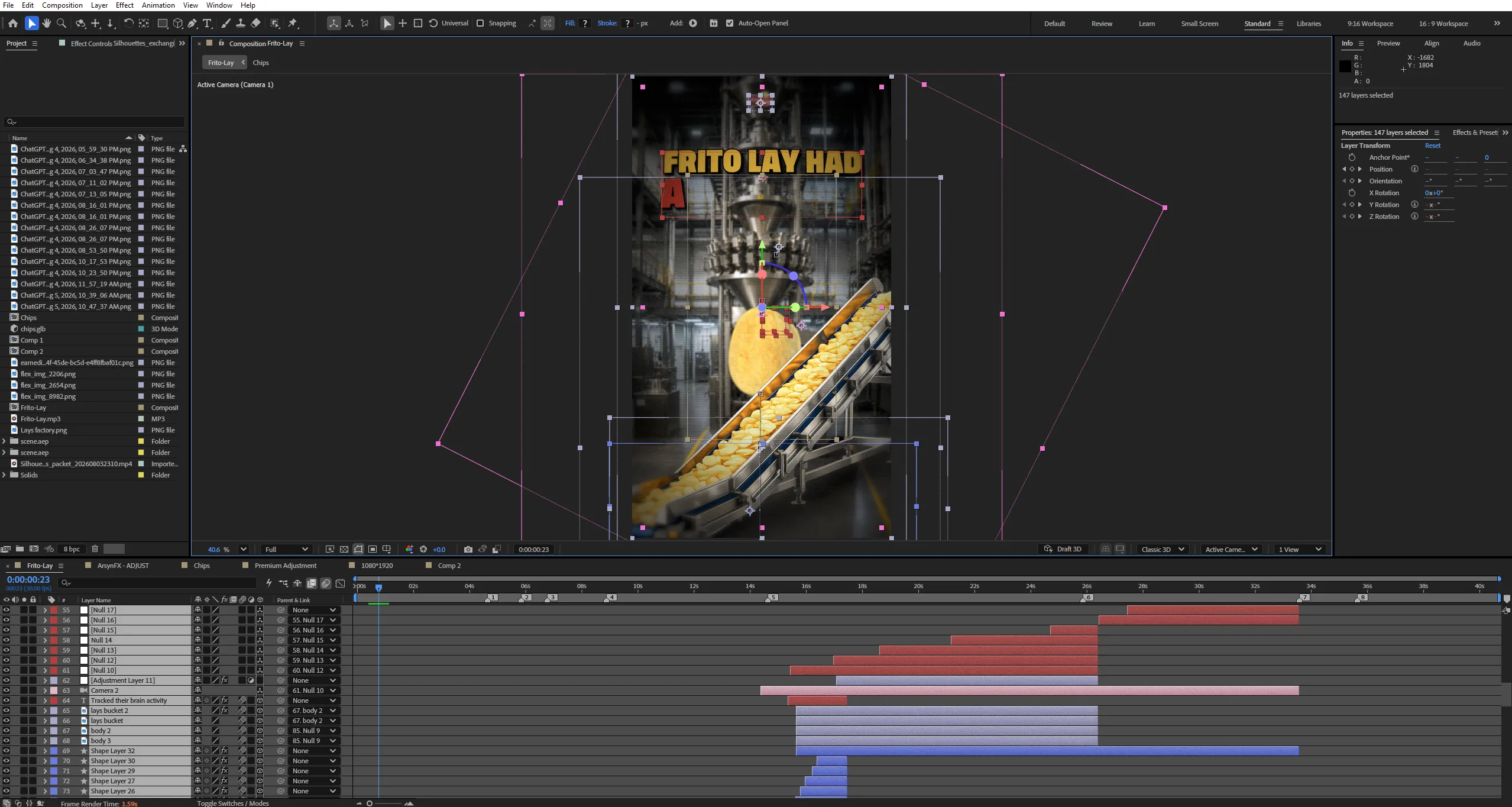
Task: Click the Local Axis mode icon
Action: tap(334, 23)
